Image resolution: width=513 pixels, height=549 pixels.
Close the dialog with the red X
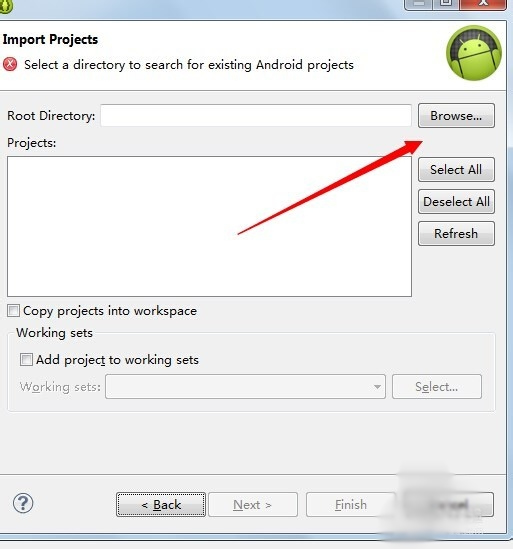483,4
